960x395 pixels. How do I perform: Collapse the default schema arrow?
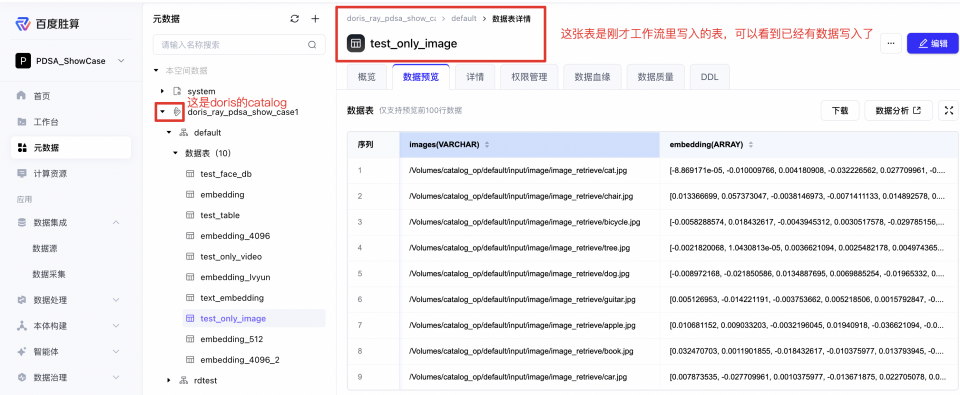pyautogui.click(x=169, y=132)
